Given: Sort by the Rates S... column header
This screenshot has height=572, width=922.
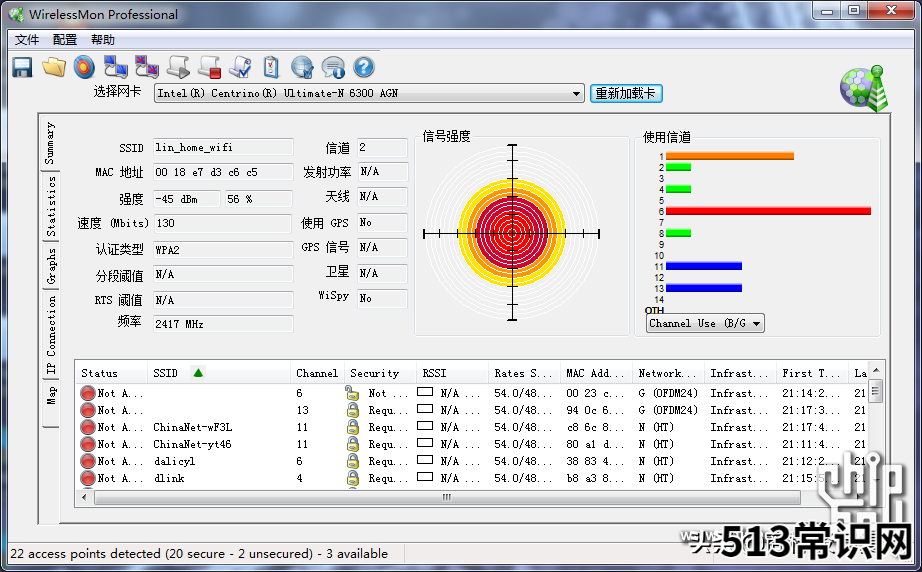Looking at the screenshot, I should 524,373.
